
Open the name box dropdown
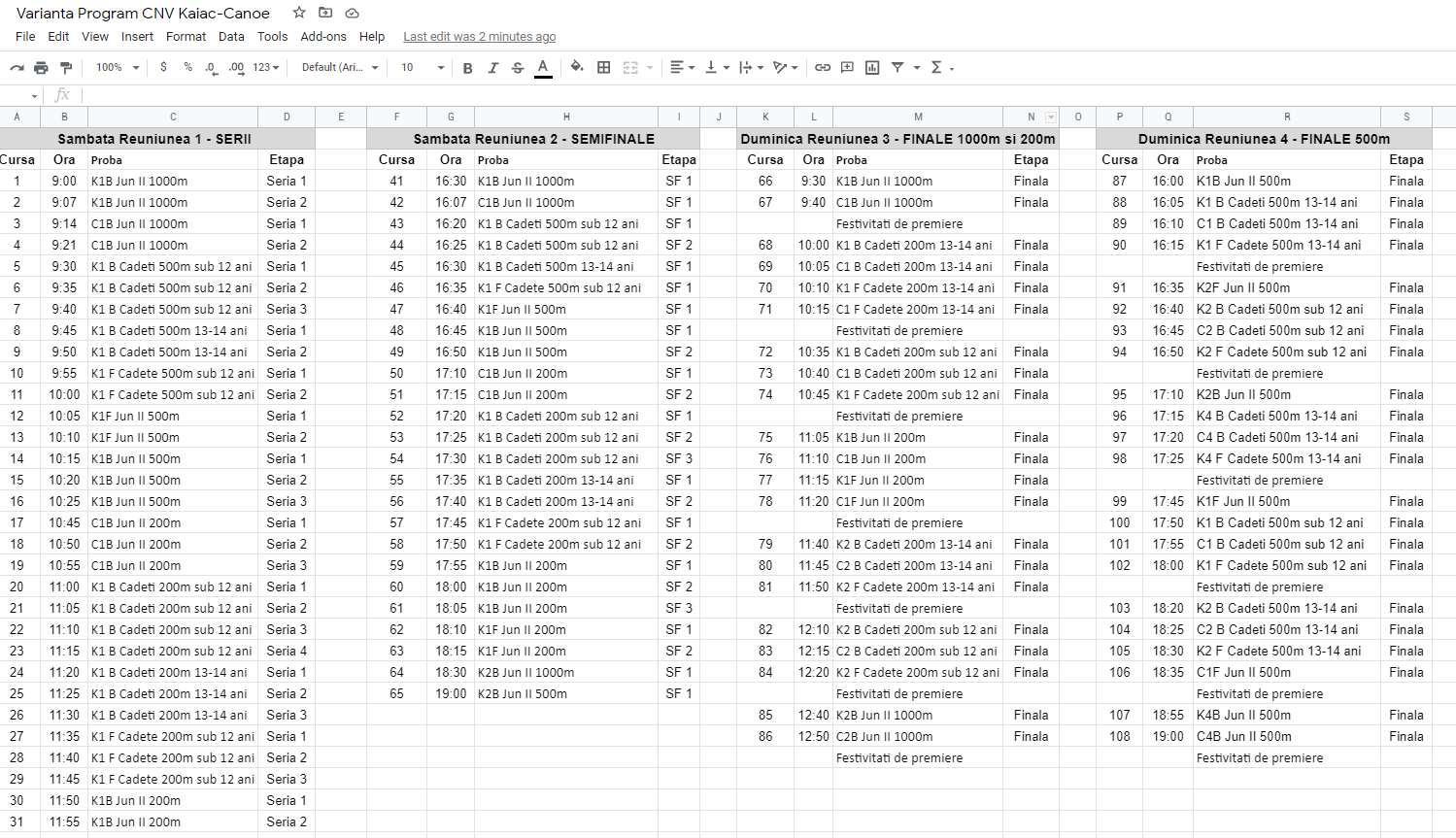click(x=34, y=96)
